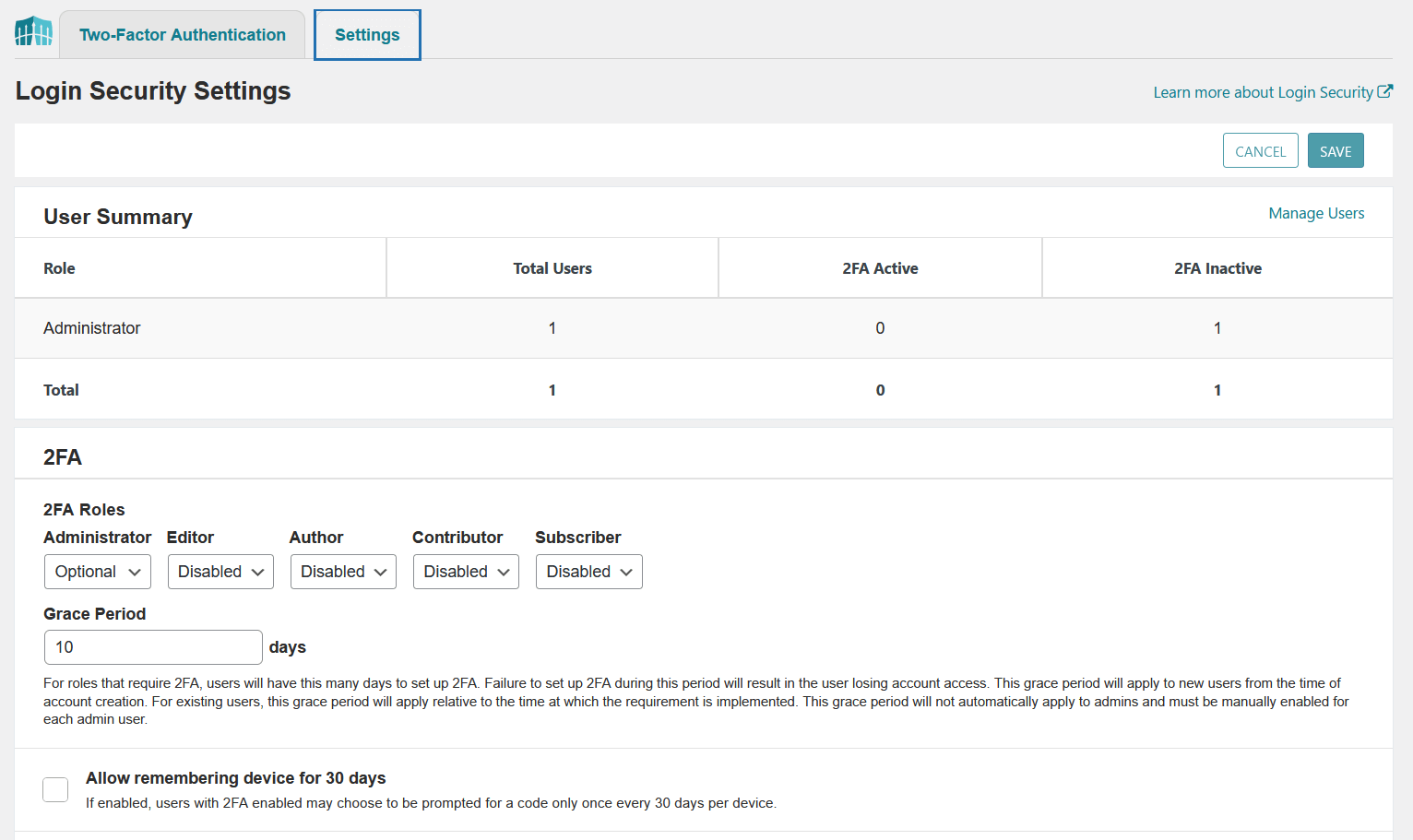Click the Wordfence logo icon
This screenshot has width=1413, height=840.
tap(34, 31)
